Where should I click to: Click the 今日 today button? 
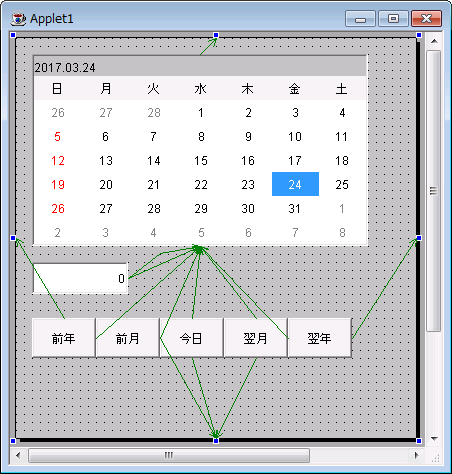[x=192, y=338]
